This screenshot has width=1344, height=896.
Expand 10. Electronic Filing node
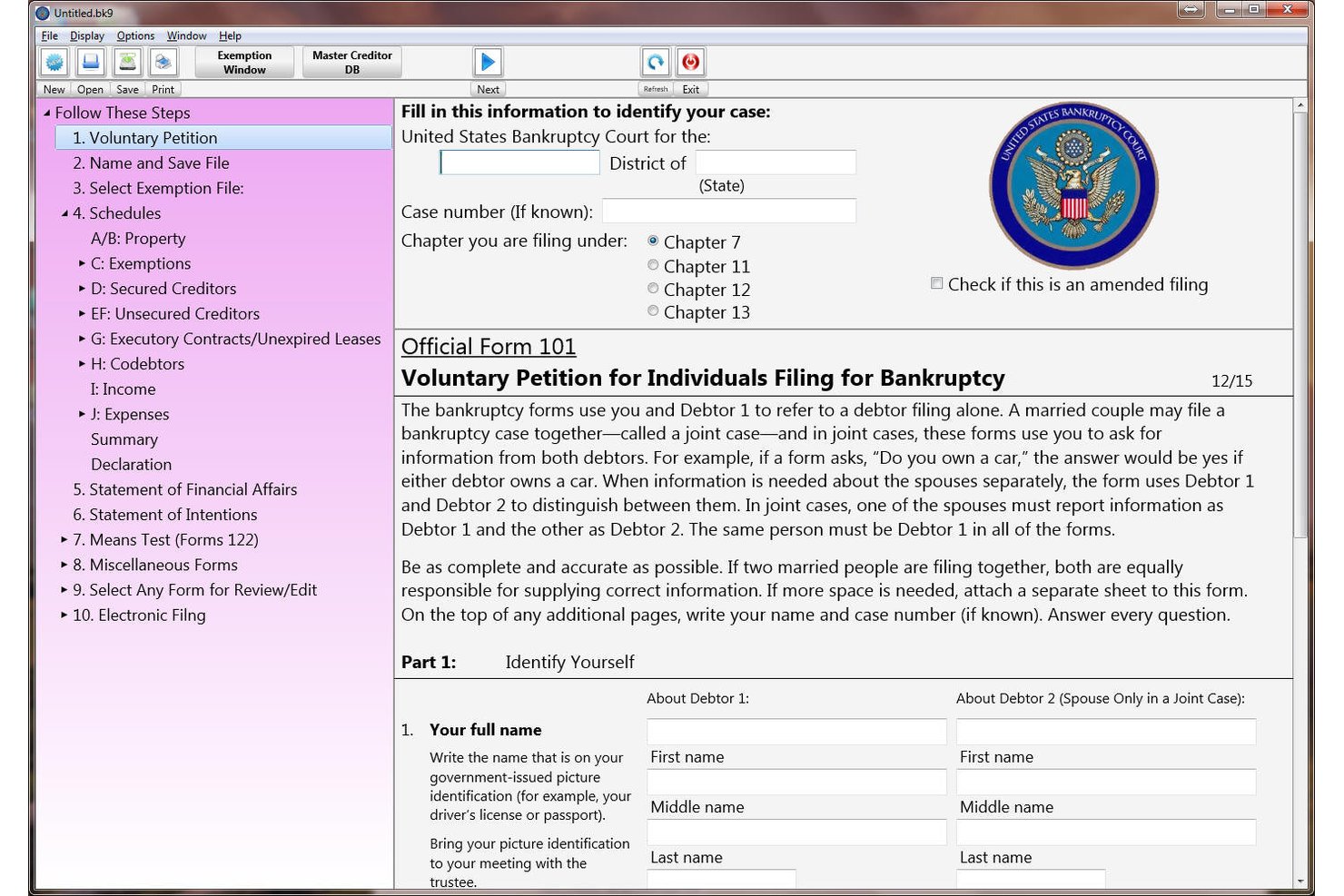point(64,615)
